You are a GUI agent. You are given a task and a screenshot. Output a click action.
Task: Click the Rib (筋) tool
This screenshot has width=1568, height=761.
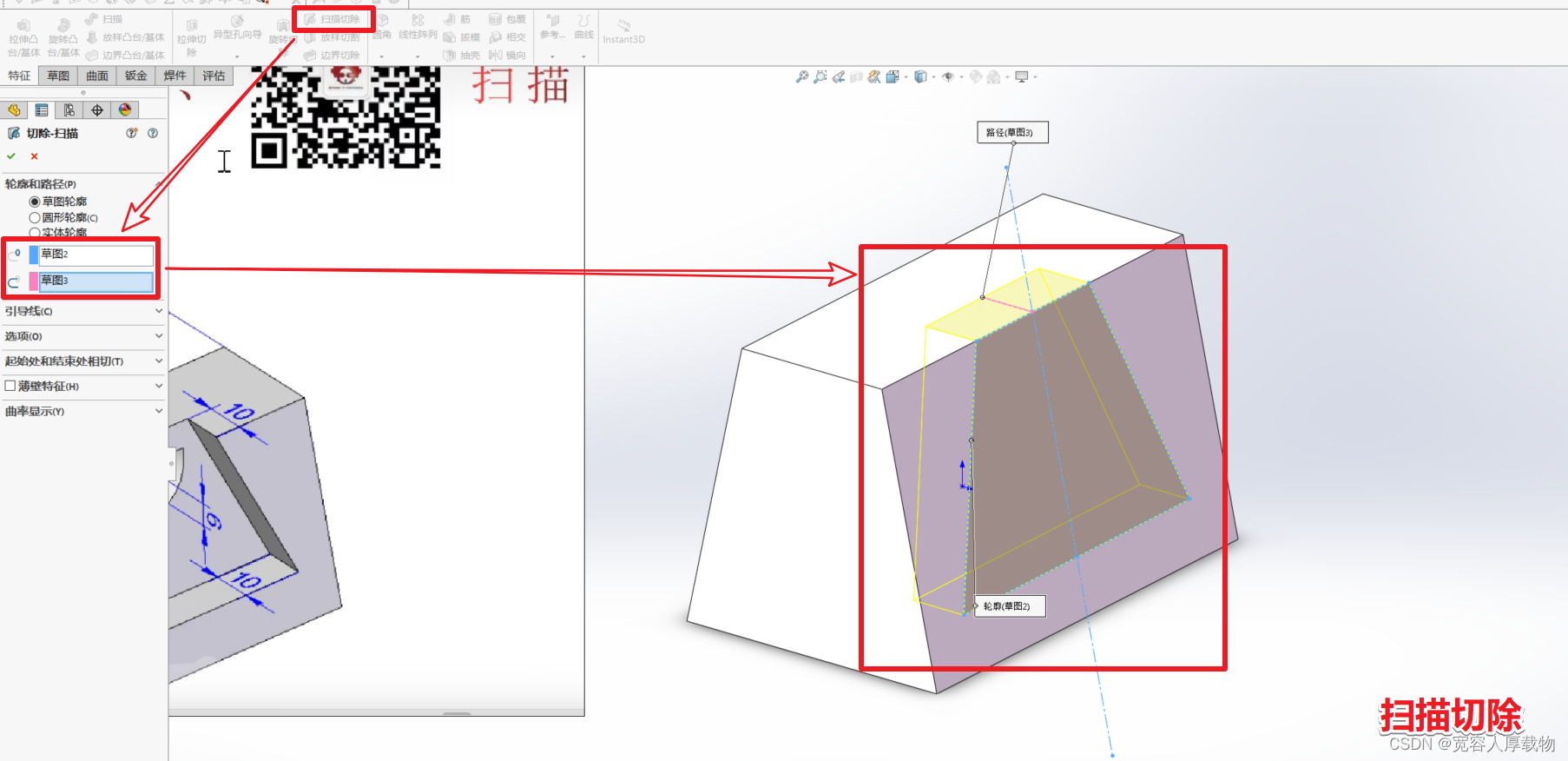point(457,19)
